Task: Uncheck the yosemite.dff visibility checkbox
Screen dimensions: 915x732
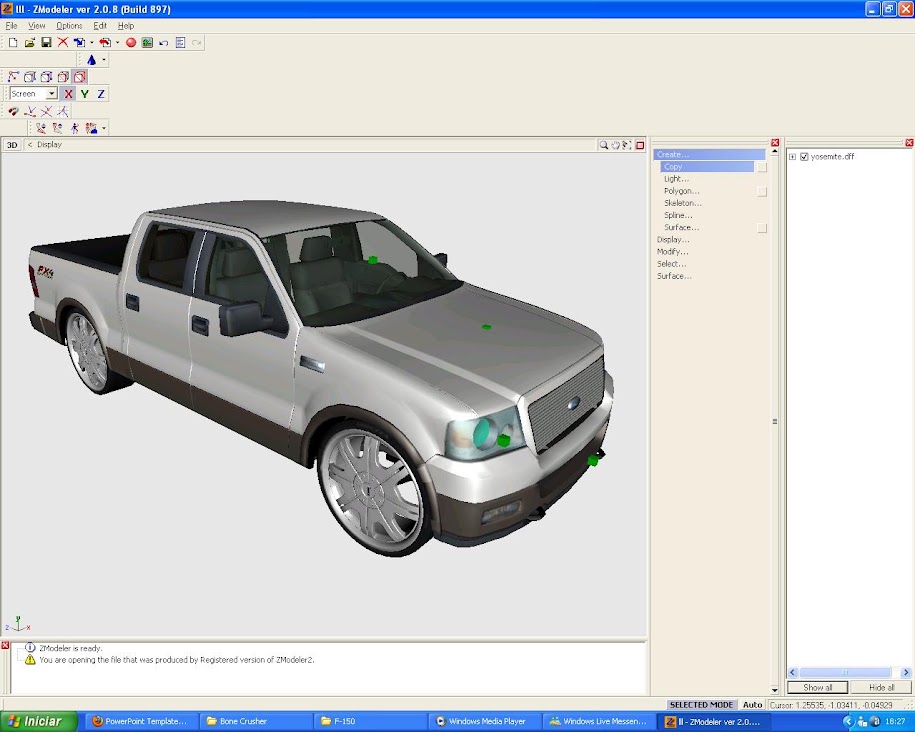Action: [x=804, y=156]
